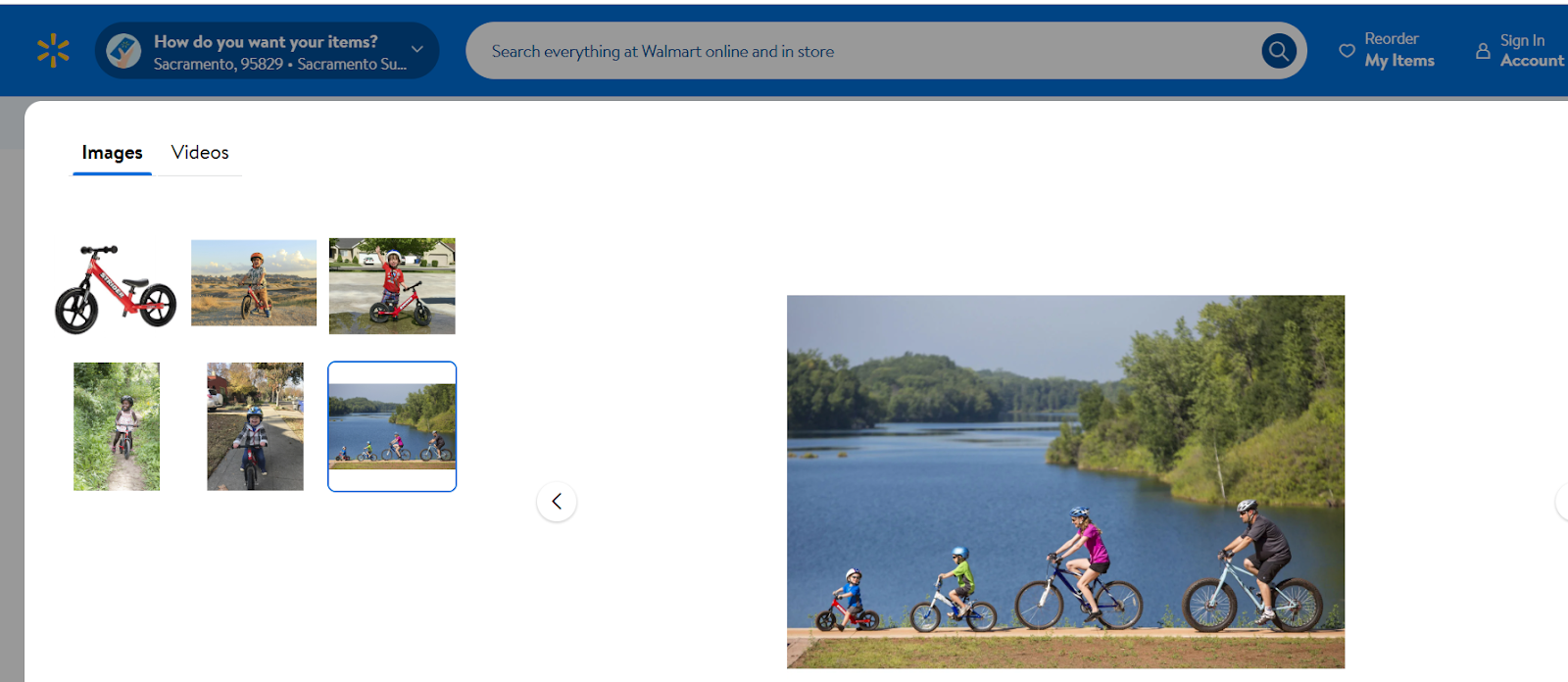The image size is (1568, 682).
Task: Click the search magnifier button
Action: (x=1278, y=51)
